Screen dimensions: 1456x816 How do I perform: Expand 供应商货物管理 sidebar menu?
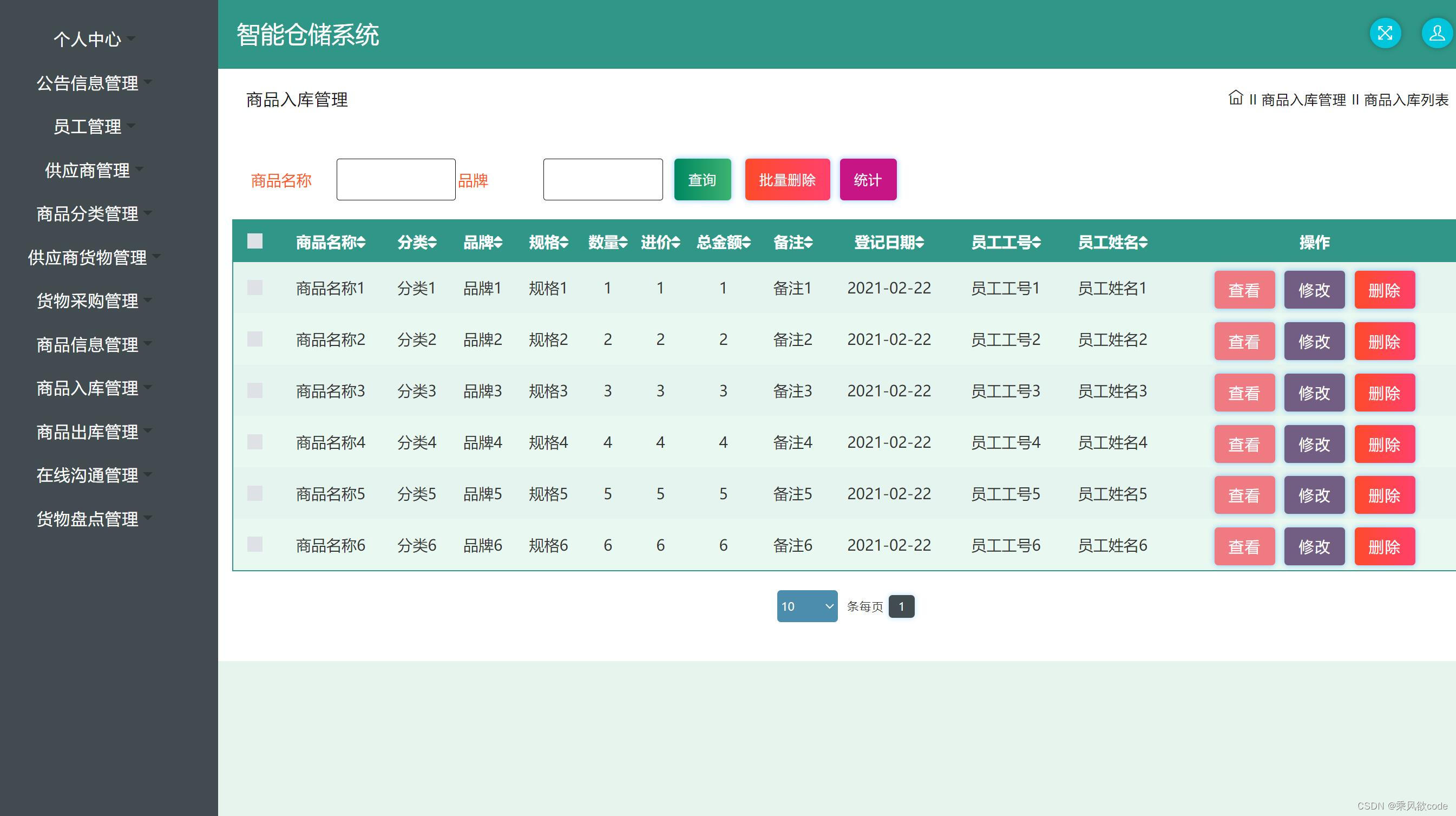88,257
